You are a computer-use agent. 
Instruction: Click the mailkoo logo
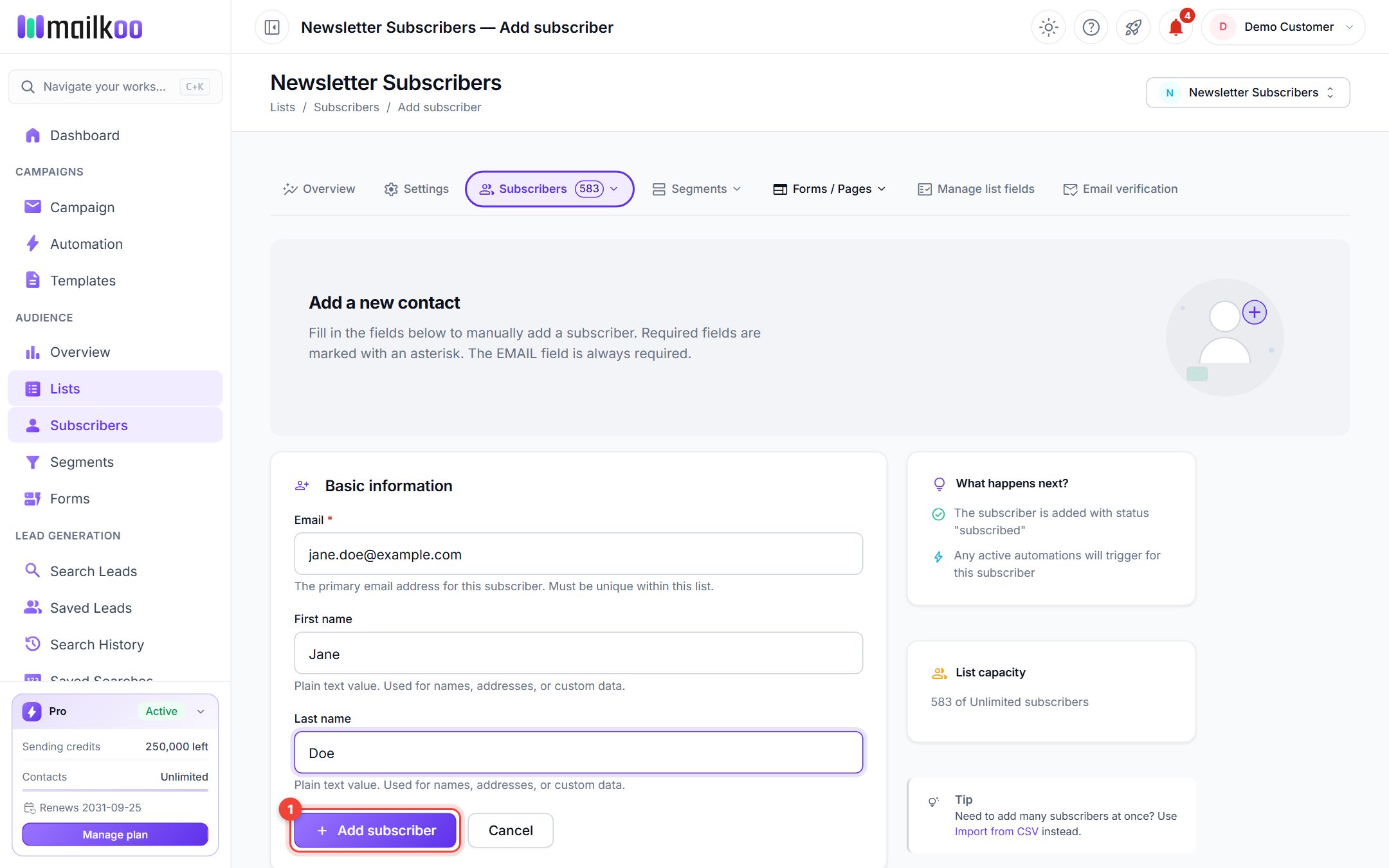(x=80, y=27)
